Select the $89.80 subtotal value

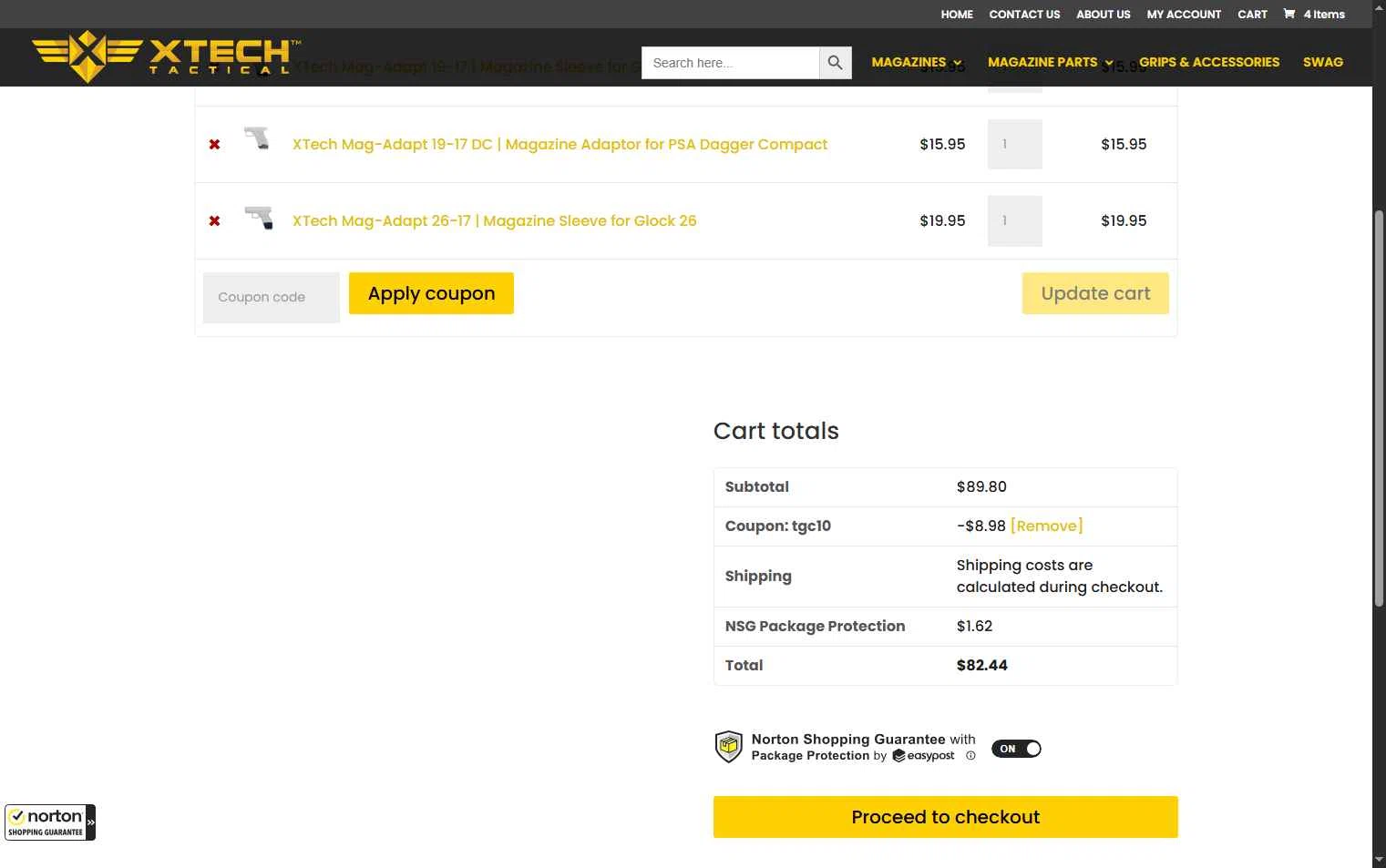(x=981, y=486)
